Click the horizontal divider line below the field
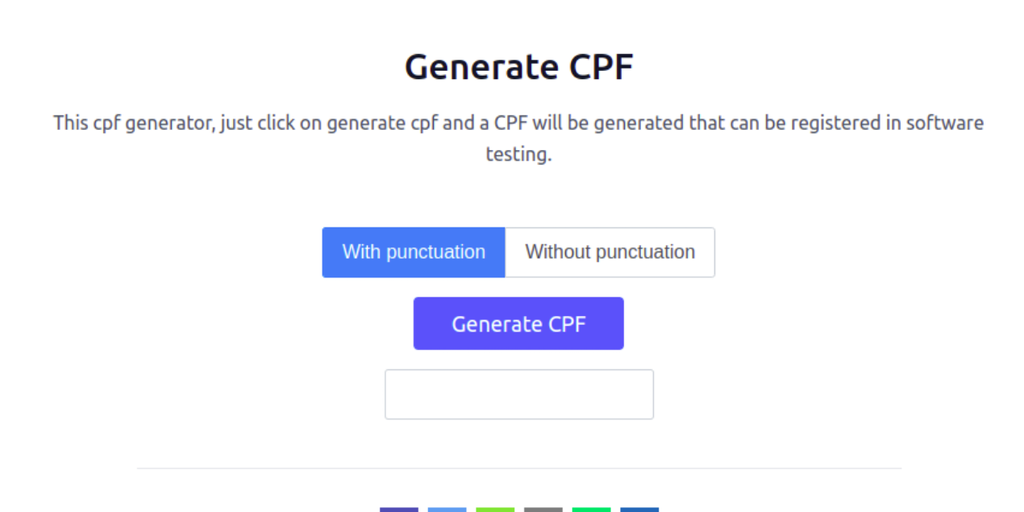 518,468
